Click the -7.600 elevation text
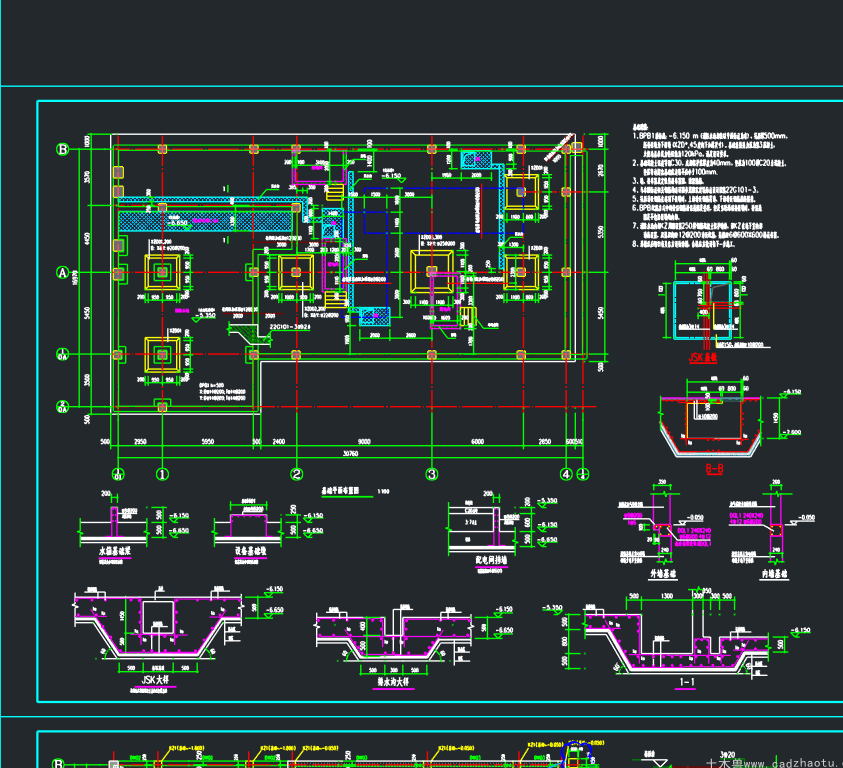Viewport: 843px width, 768px height. [790, 432]
